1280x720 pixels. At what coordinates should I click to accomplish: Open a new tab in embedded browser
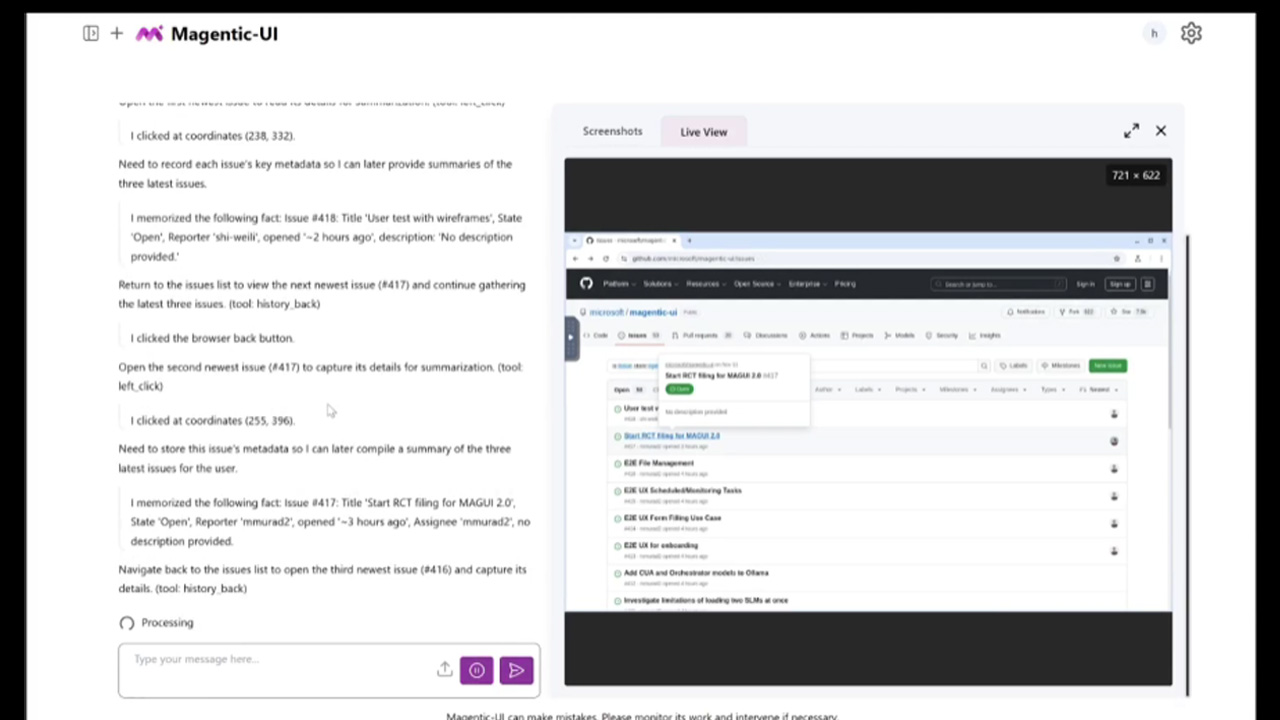688,240
